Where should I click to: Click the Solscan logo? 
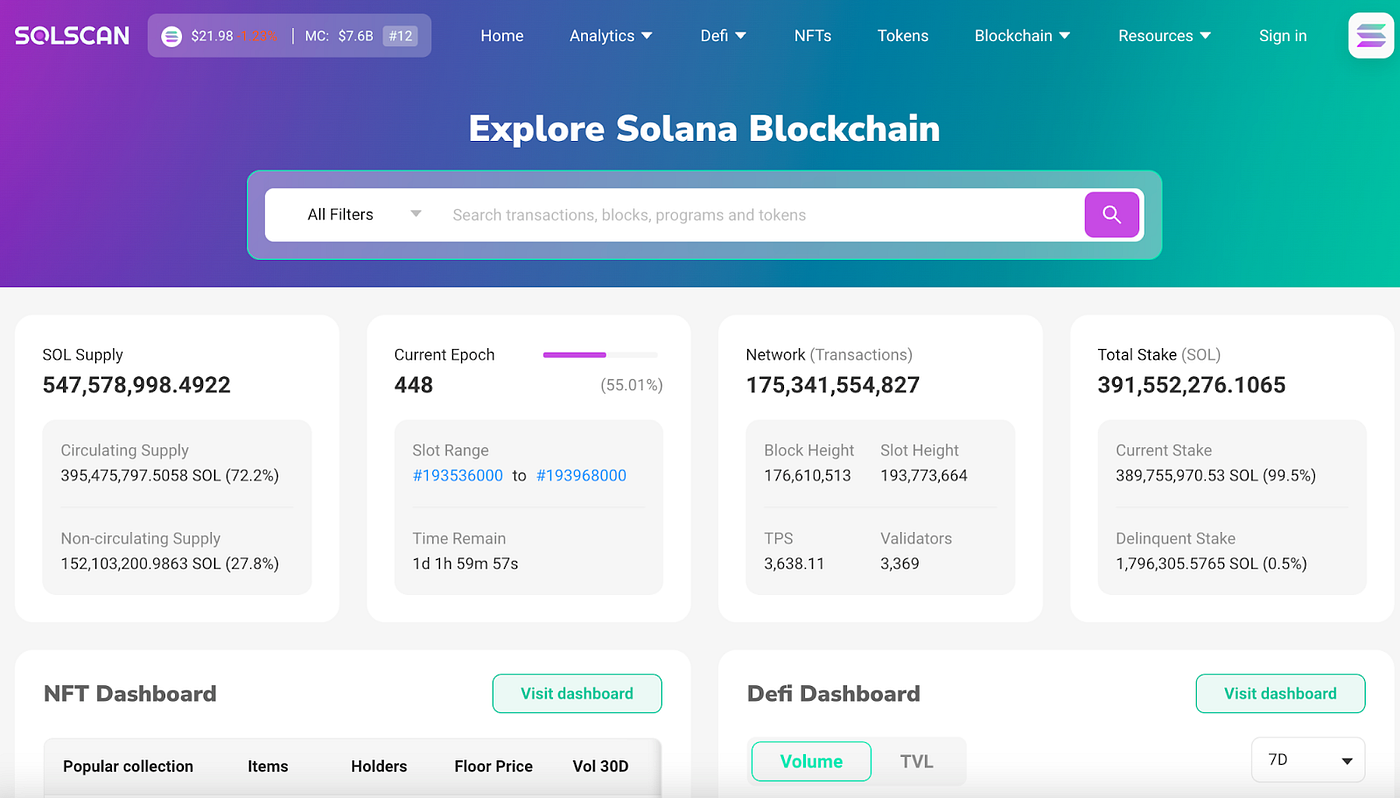71,35
